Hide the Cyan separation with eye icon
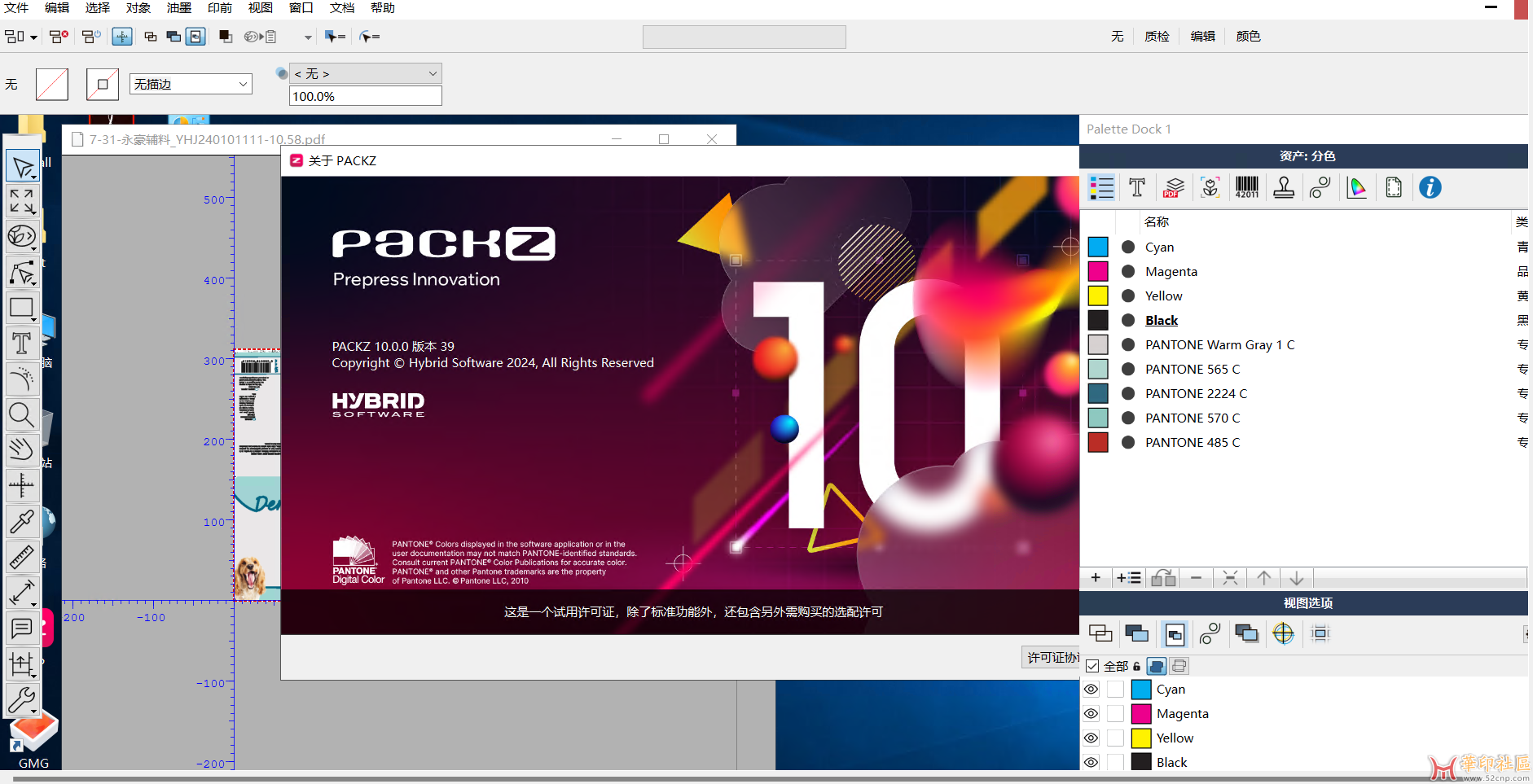The height and width of the screenshot is (784, 1533). click(1091, 690)
